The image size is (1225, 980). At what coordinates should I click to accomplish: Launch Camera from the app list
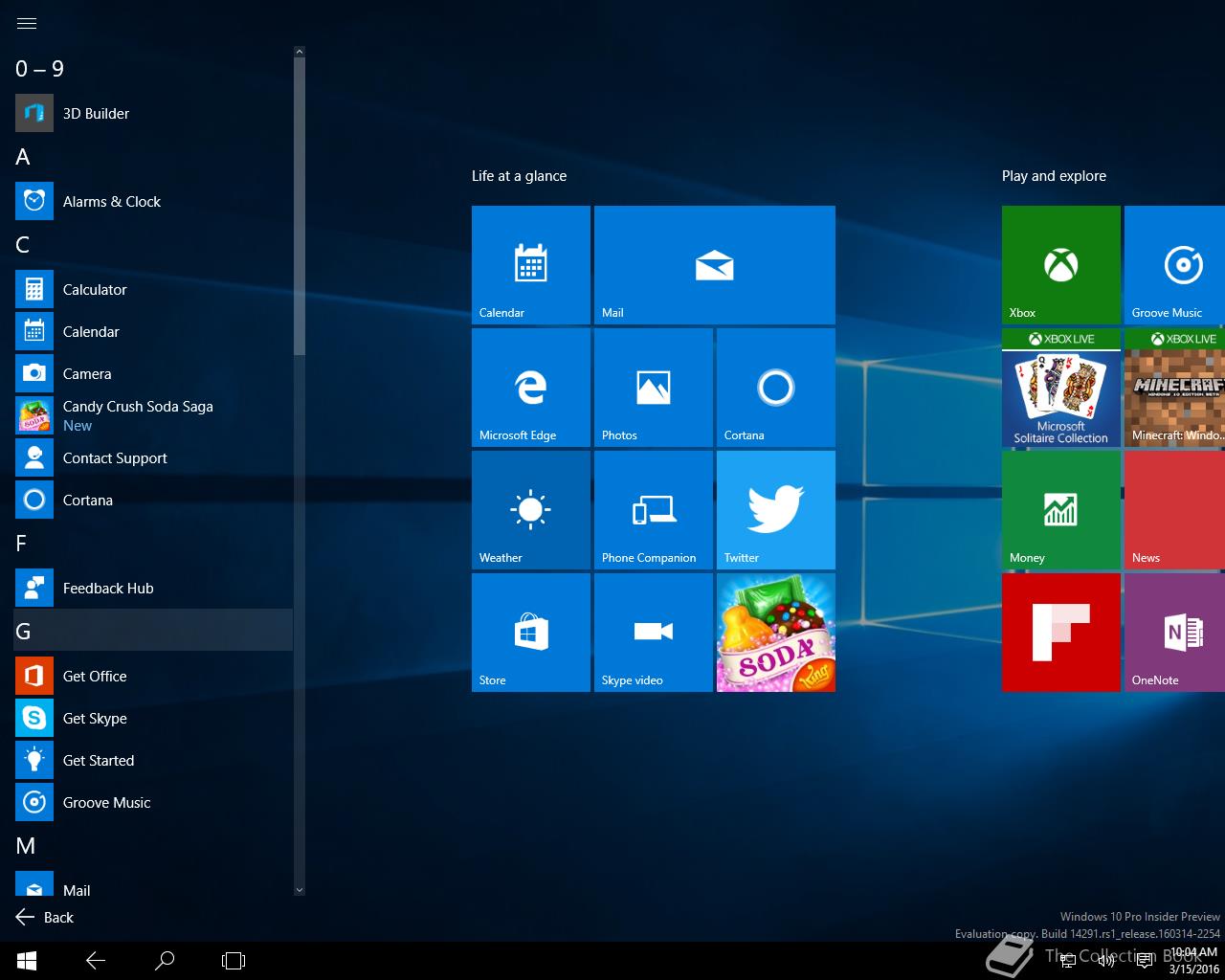coord(153,373)
